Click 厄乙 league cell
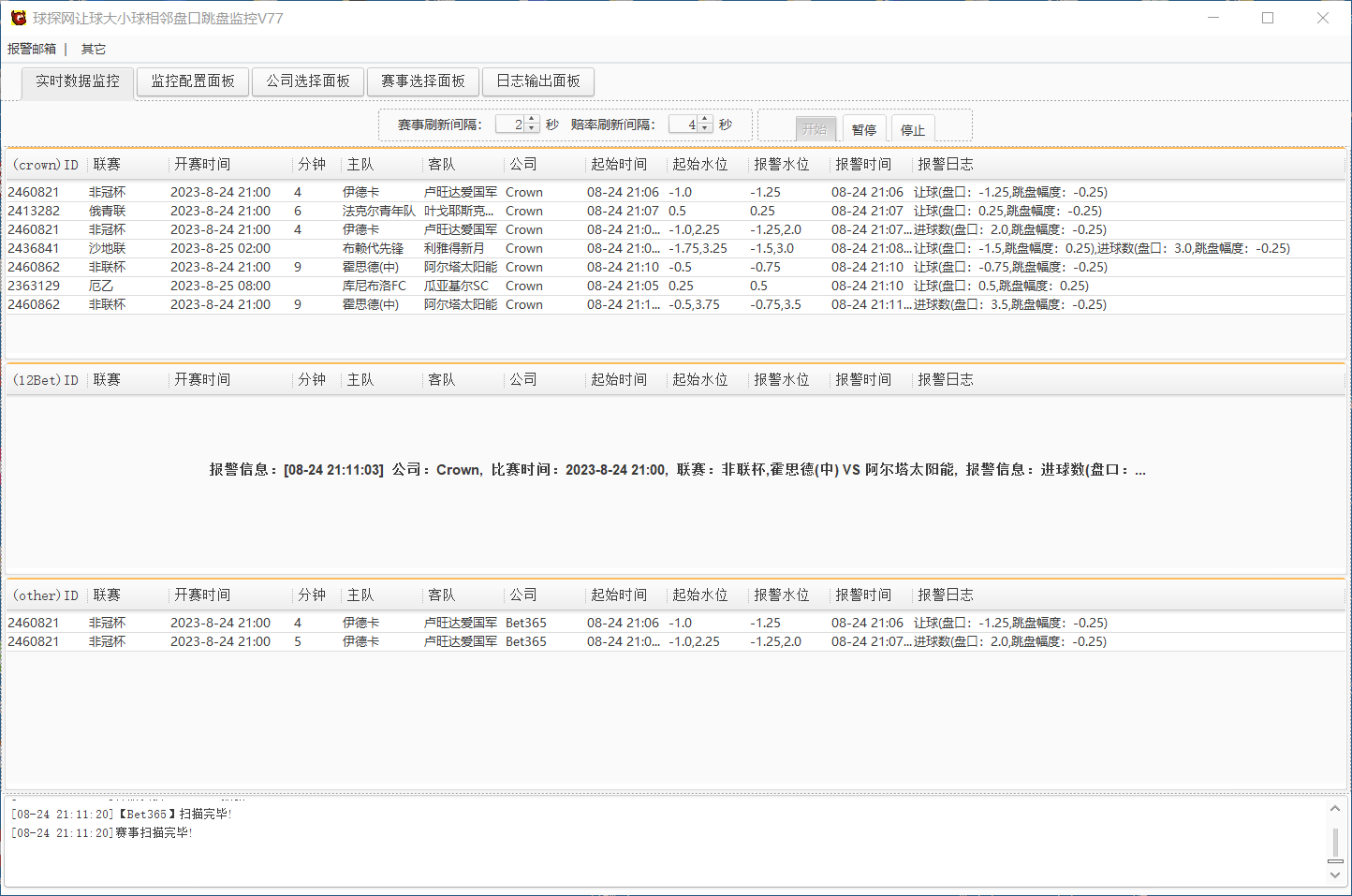This screenshot has width=1352, height=896. [x=101, y=286]
